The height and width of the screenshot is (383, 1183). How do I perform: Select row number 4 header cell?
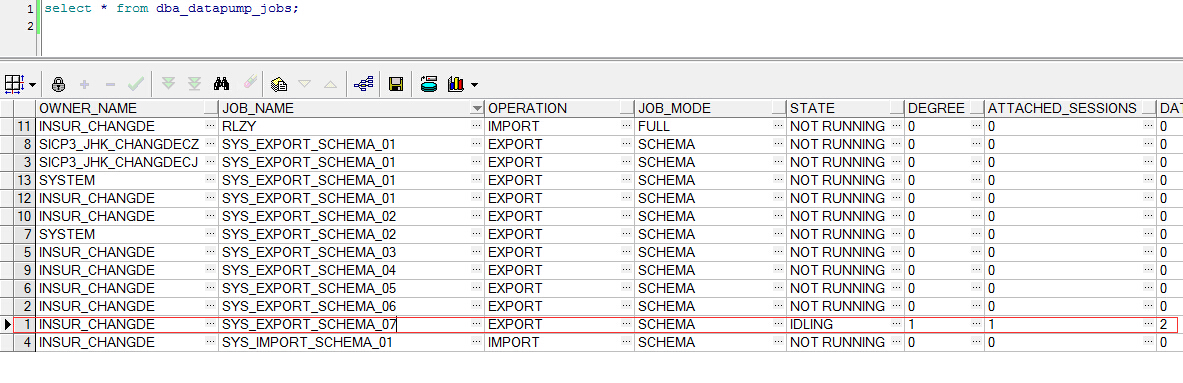(25, 342)
